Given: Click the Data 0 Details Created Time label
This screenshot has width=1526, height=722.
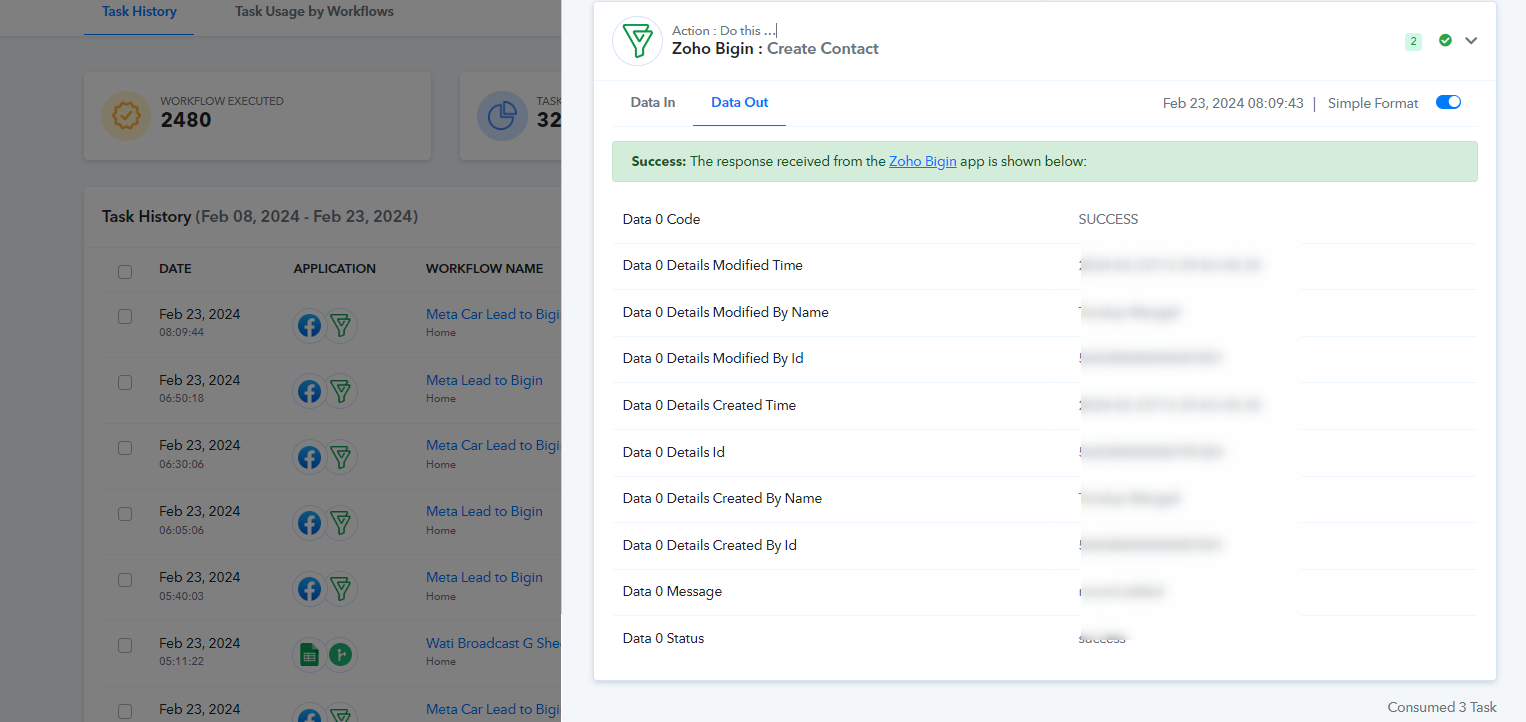Looking at the screenshot, I should coord(710,405).
